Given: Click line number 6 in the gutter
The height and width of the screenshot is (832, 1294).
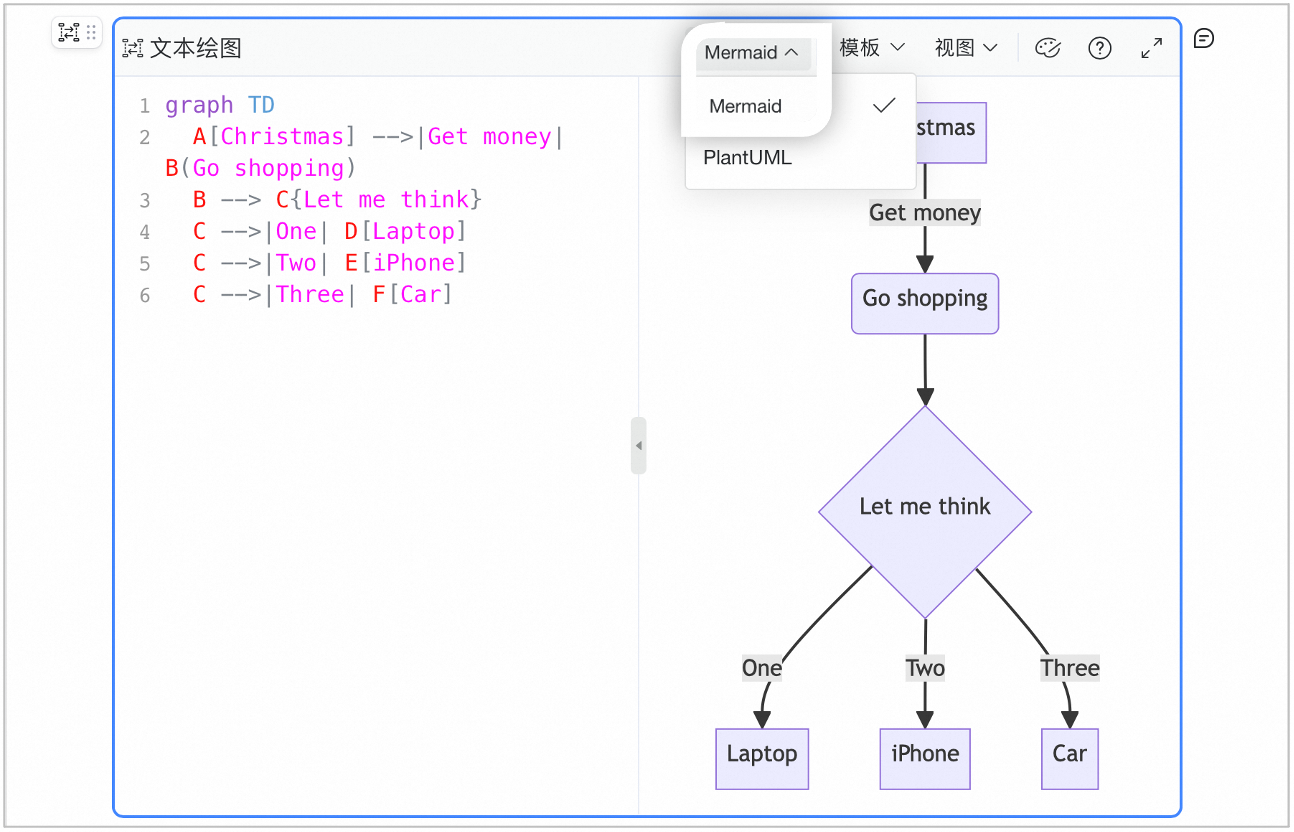Looking at the screenshot, I should coord(145,295).
